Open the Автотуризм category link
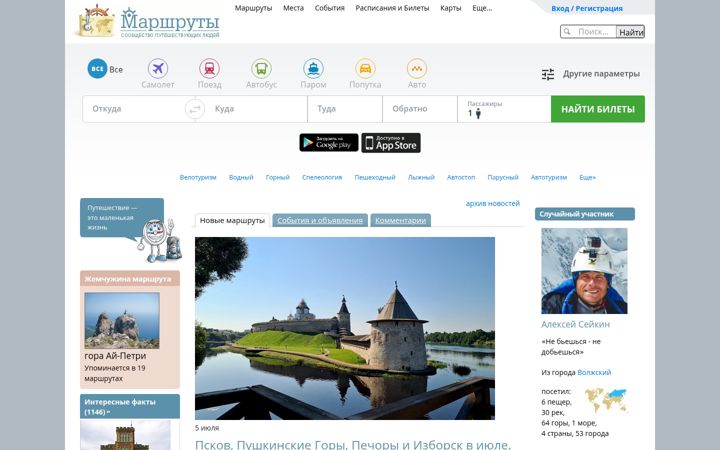The width and height of the screenshot is (720, 450). pyautogui.click(x=549, y=177)
